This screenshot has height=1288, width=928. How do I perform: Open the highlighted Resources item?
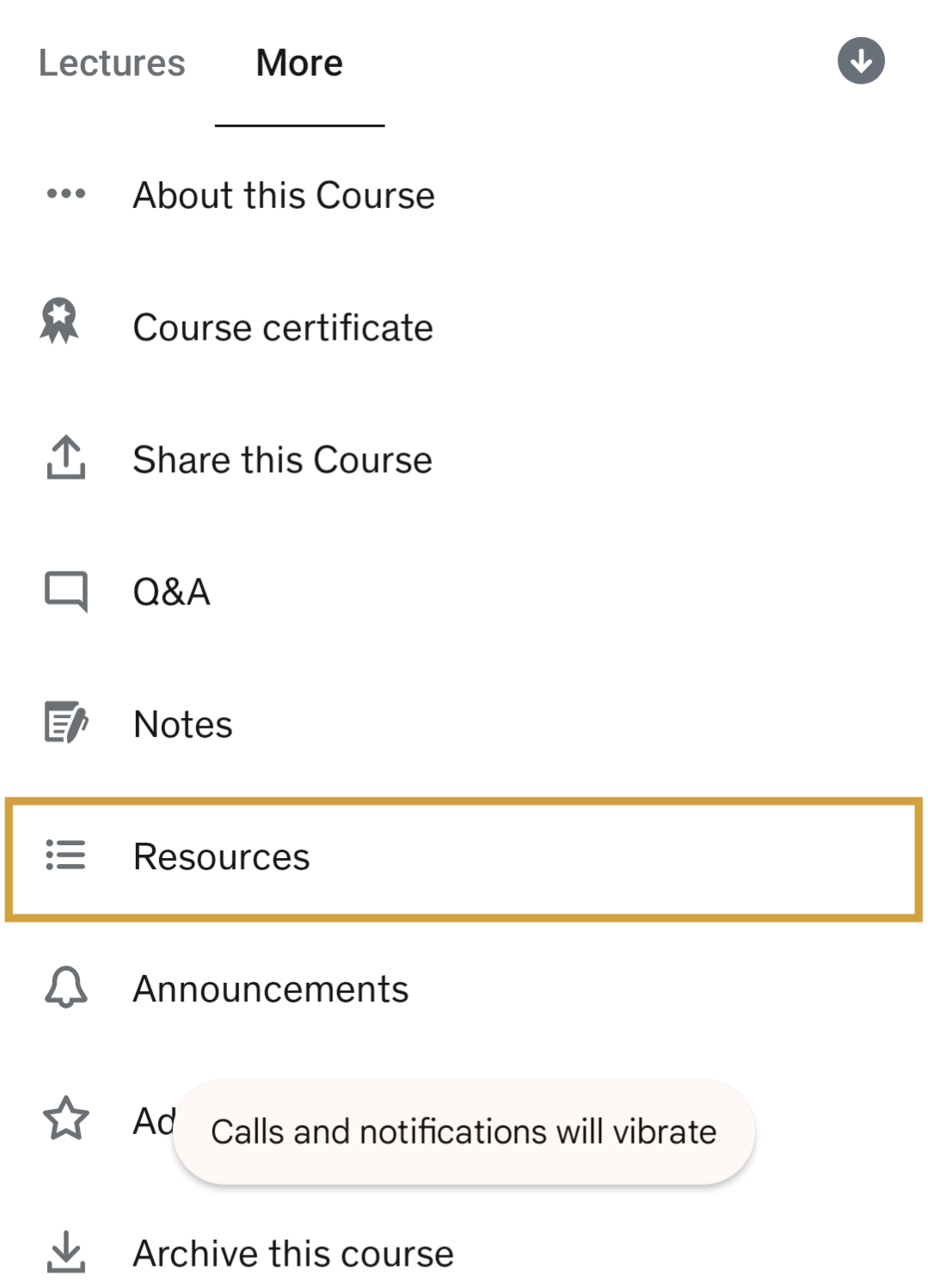(x=222, y=857)
